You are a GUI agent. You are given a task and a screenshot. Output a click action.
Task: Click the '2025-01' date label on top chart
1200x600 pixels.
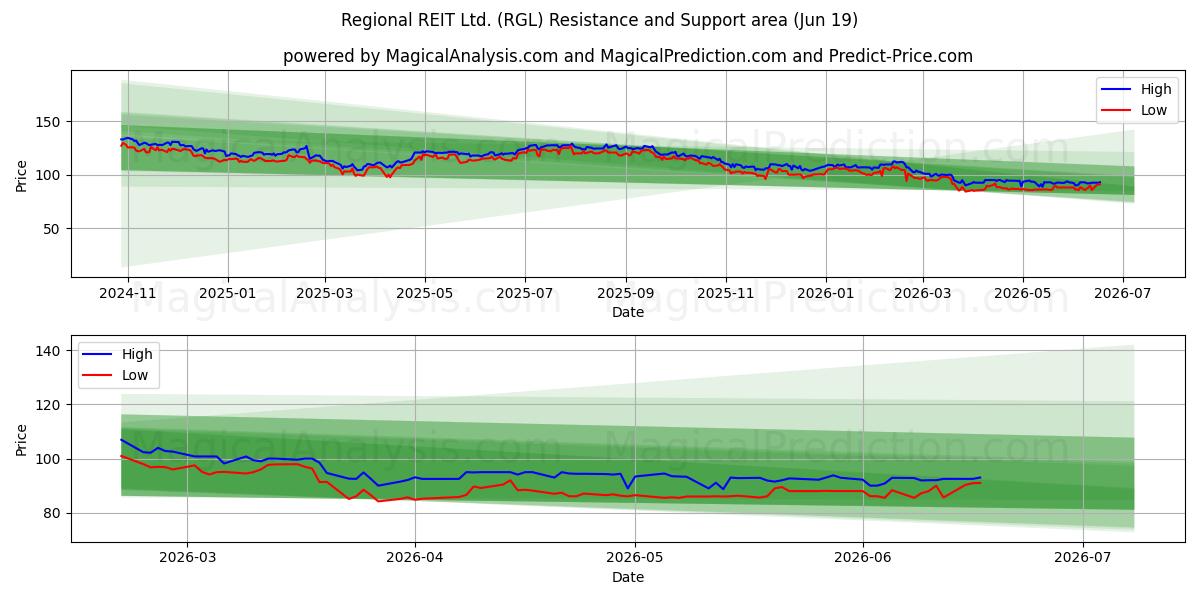(228, 294)
